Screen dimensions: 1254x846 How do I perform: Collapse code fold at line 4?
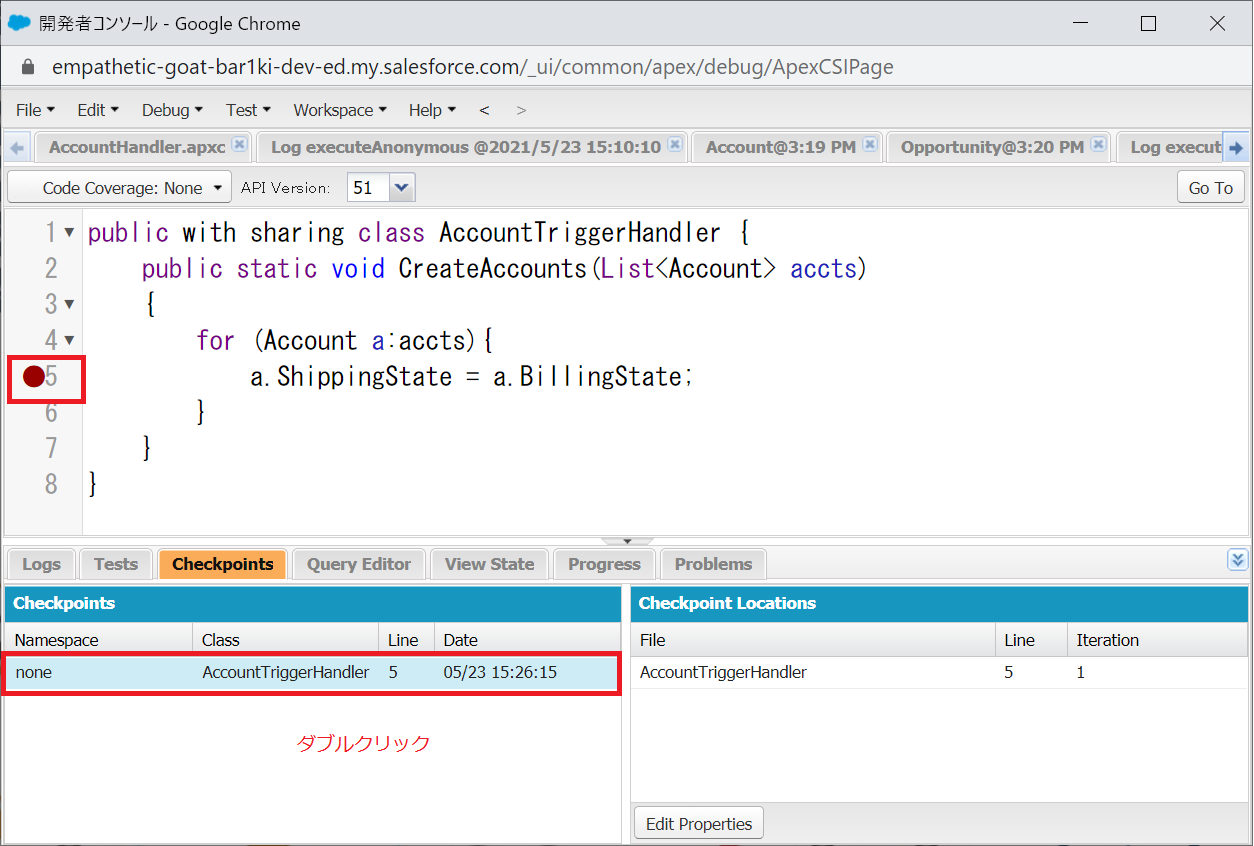[69, 340]
